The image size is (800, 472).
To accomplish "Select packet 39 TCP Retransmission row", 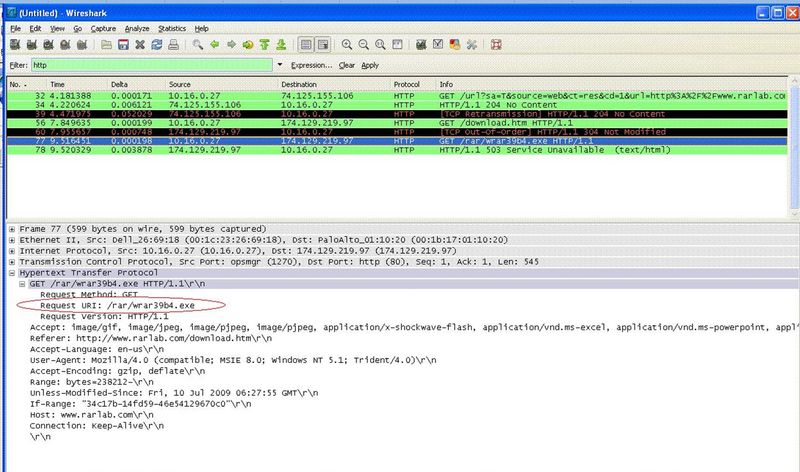I will pos(397,114).
